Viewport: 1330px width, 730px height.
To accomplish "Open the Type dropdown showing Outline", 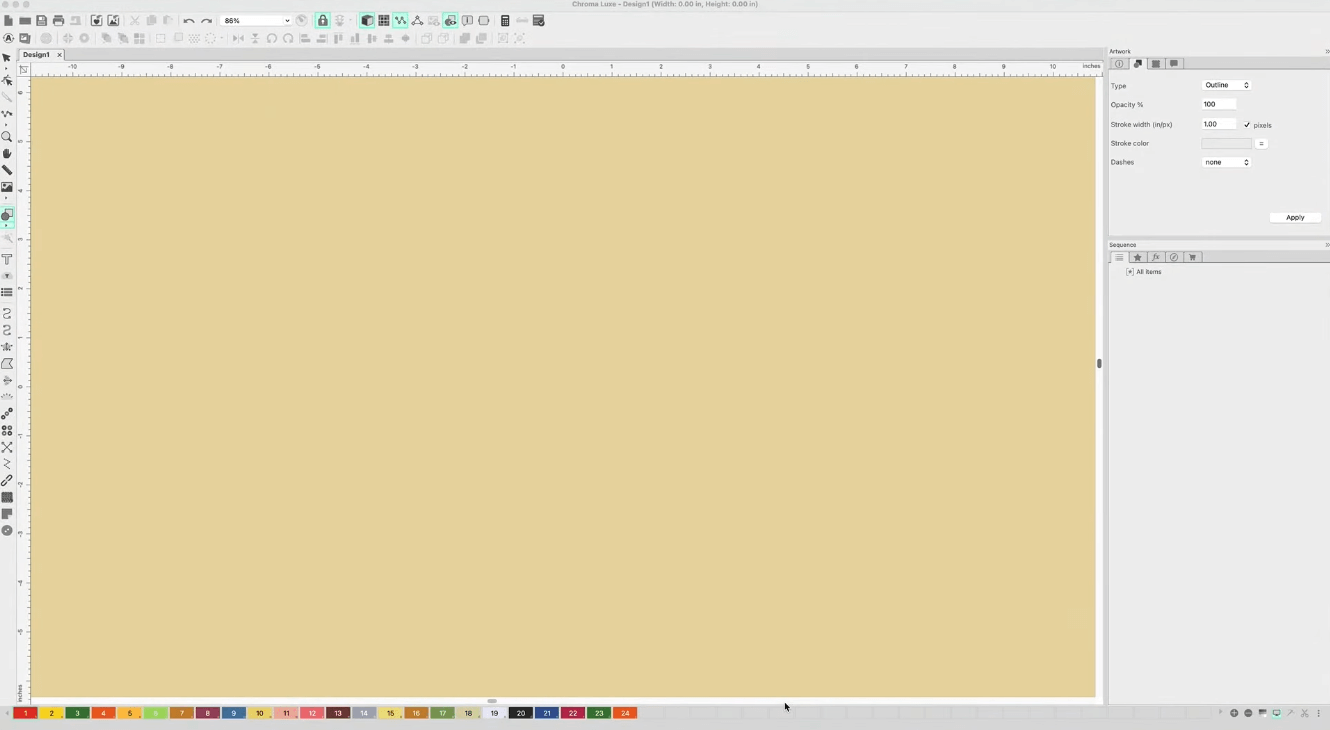I will tap(1226, 85).
